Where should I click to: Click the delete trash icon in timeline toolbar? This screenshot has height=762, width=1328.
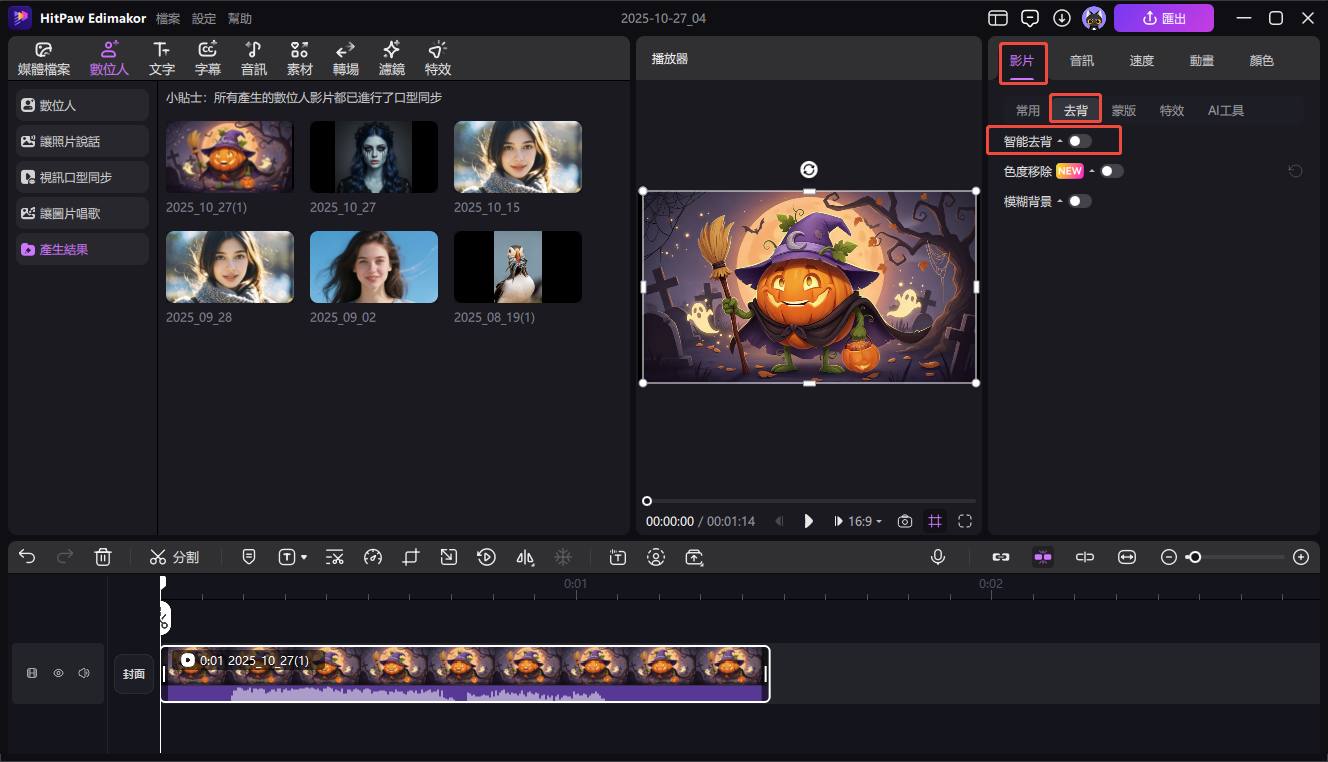click(x=103, y=557)
